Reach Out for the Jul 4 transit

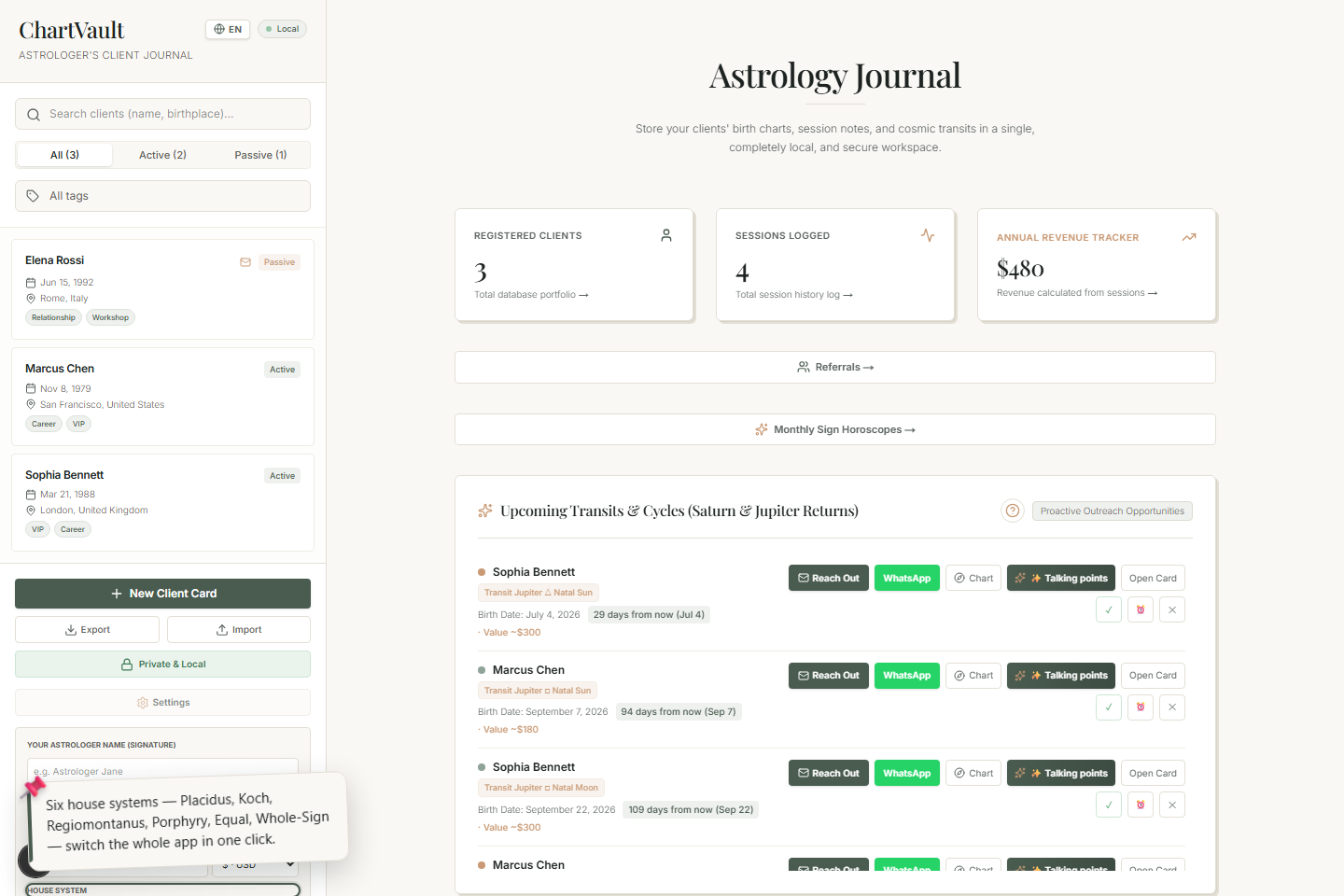[829, 578]
